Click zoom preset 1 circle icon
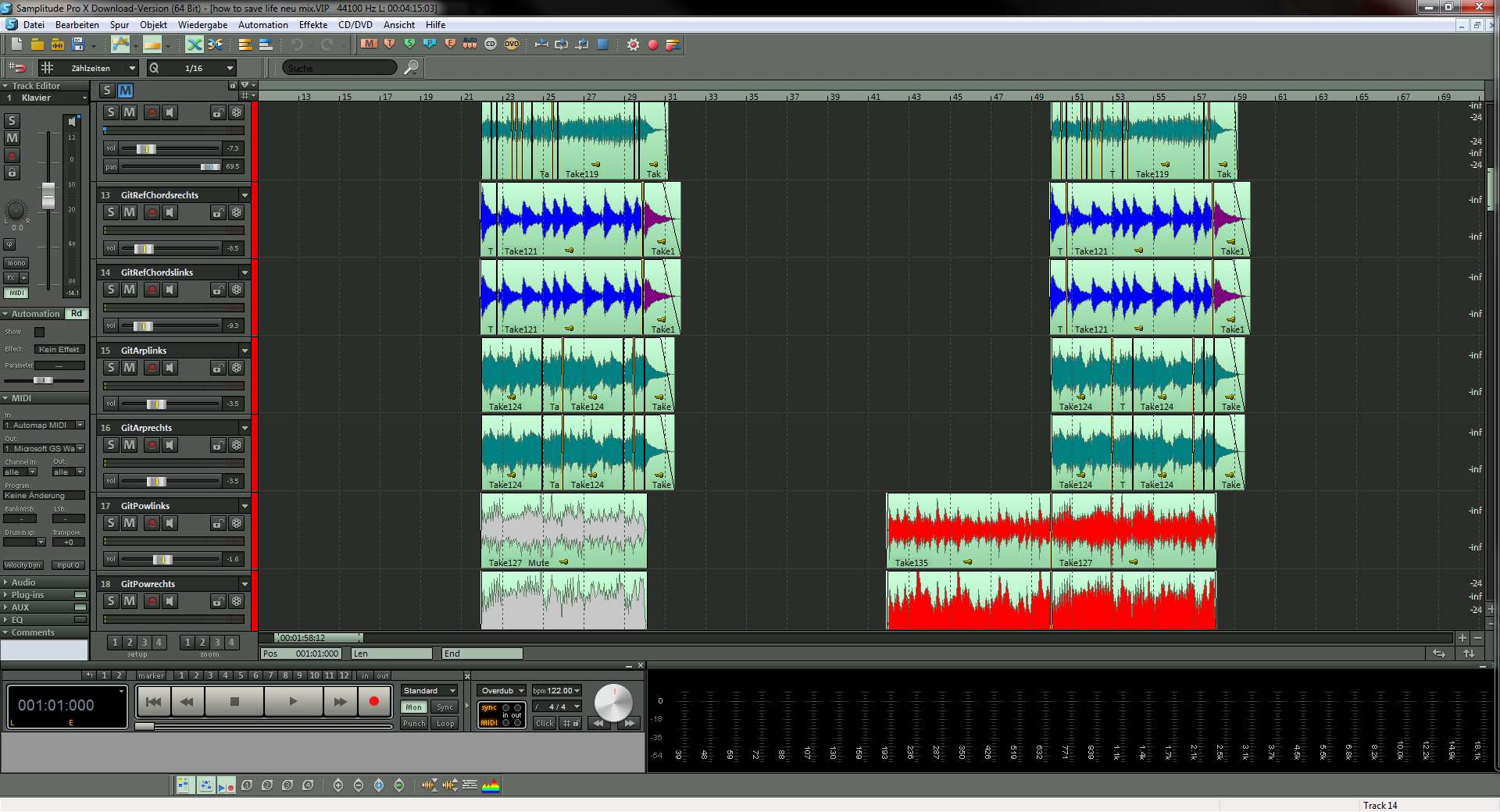The height and width of the screenshot is (812, 1500). coord(247,785)
